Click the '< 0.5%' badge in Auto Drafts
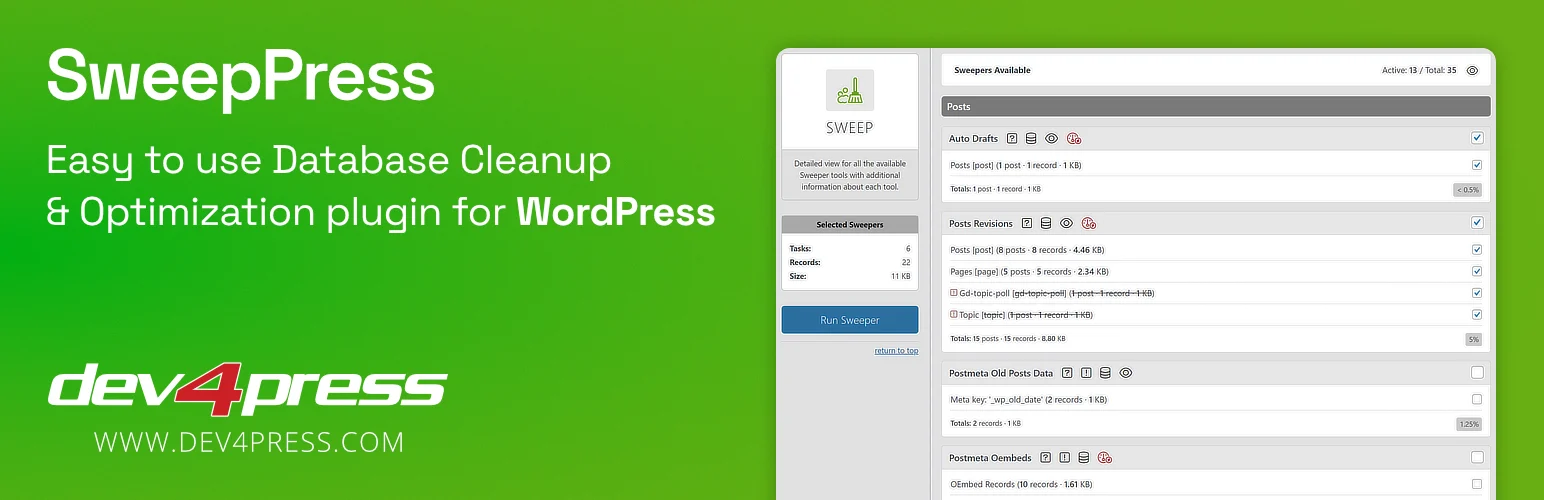 (x=1467, y=189)
